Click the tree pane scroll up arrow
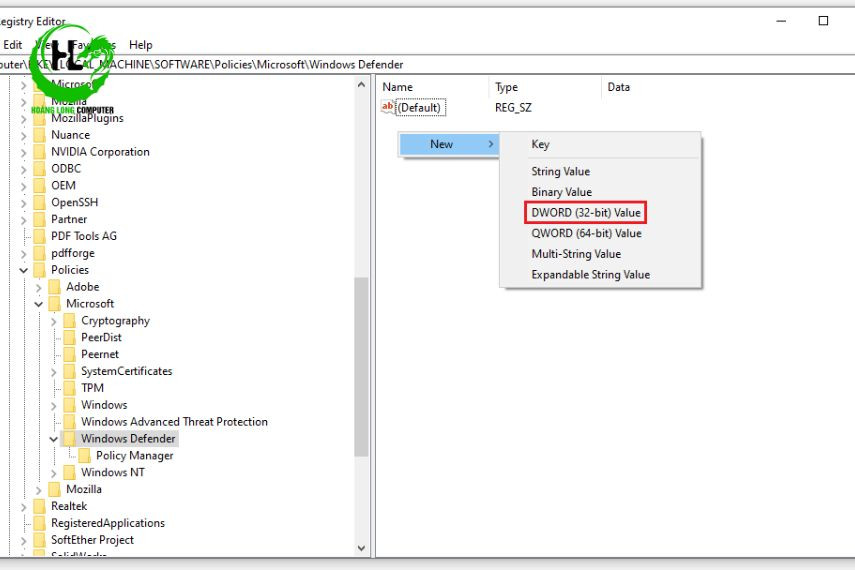 pyautogui.click(x=361, y=85)
